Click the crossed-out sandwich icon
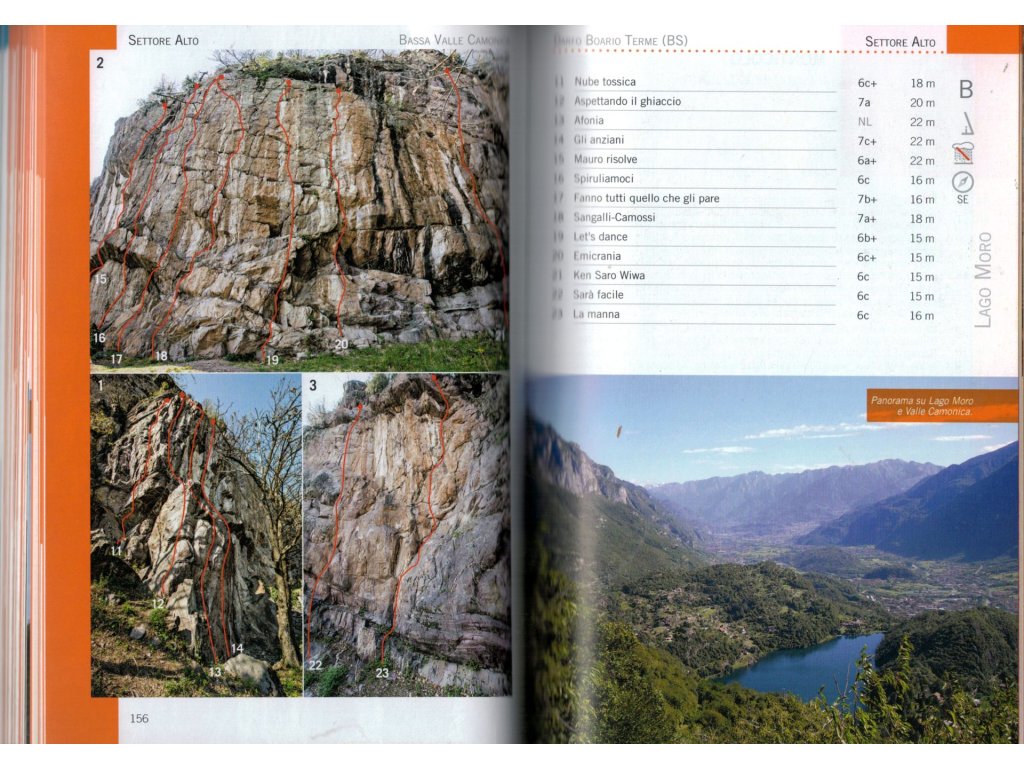The image size is (1024, 768). point(963,153)
